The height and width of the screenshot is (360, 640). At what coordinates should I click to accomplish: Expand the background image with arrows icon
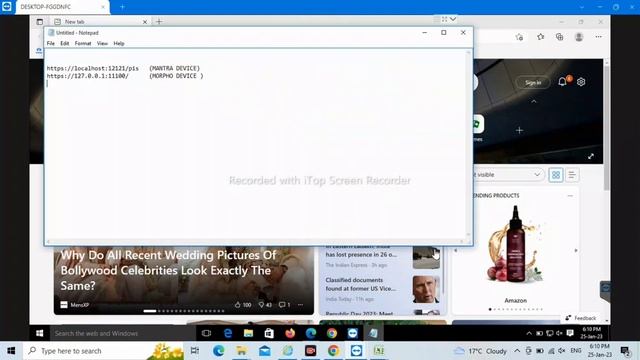(591, 156)
